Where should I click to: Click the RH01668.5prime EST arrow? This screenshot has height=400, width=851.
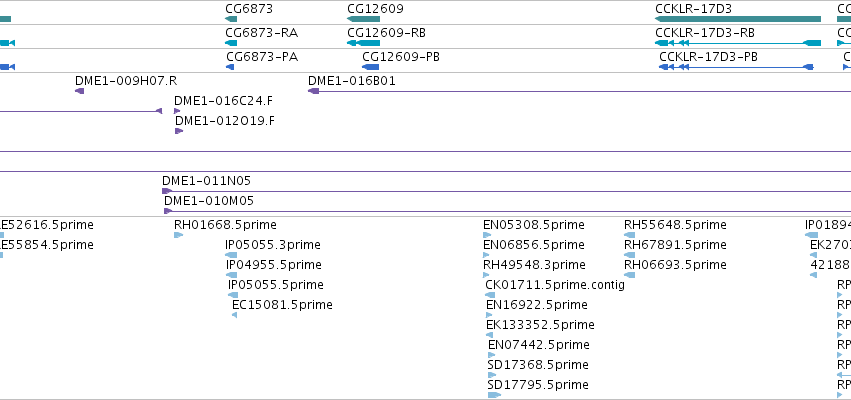click(179, 235)
